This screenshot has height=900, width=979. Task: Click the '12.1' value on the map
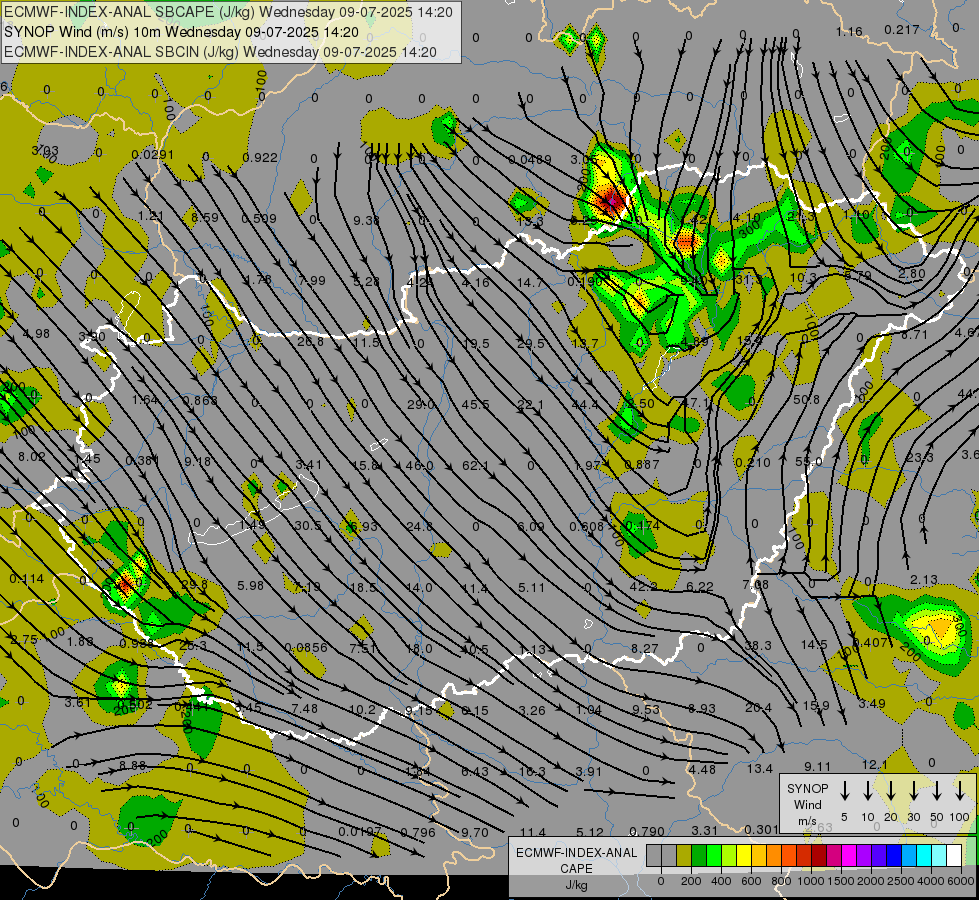coord(875,765)
